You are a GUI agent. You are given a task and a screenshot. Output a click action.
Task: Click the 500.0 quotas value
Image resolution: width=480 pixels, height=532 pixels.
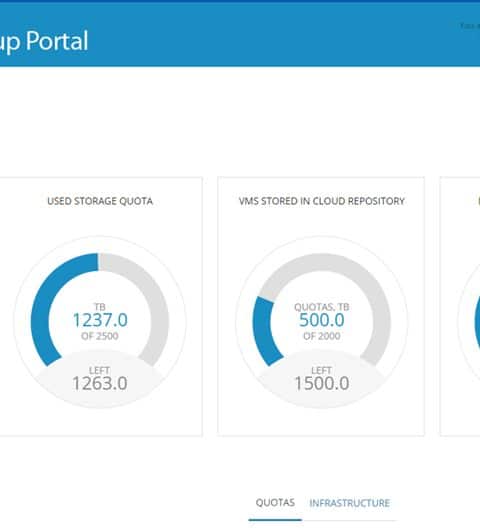[x=322, y=320]
